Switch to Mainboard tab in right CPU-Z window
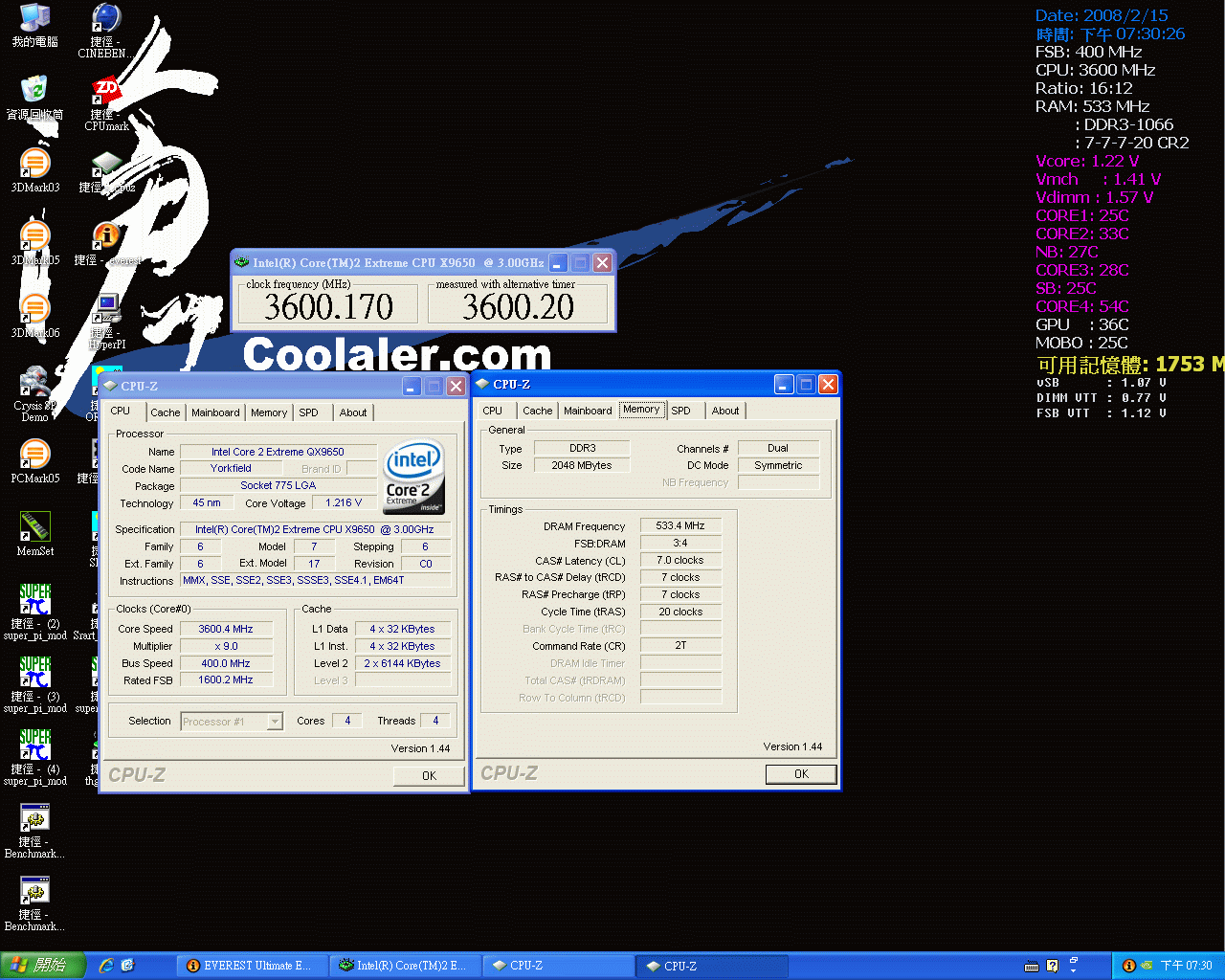1225x980 pixels. point(588,411)
